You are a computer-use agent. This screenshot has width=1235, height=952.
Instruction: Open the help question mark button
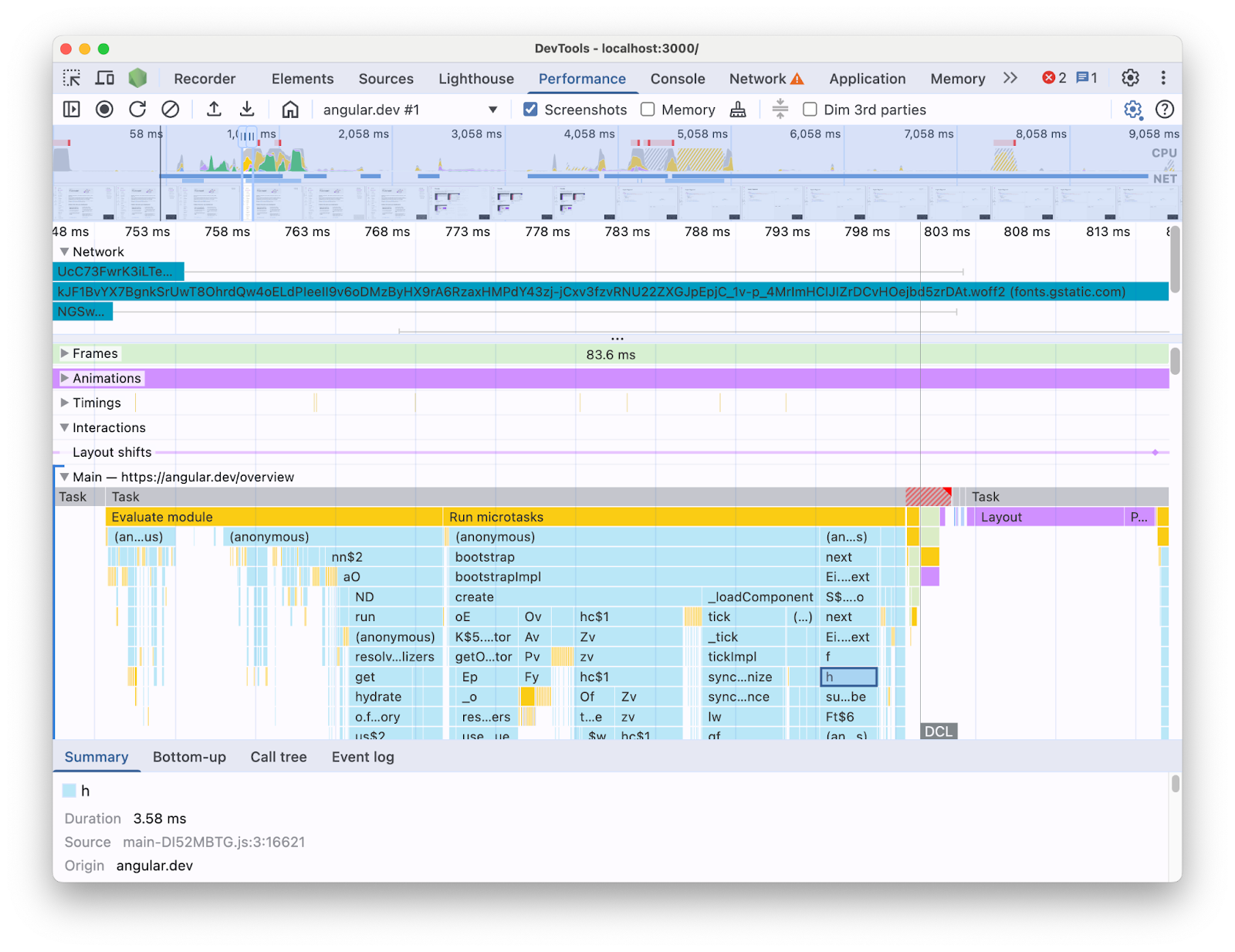point(1165,110)
